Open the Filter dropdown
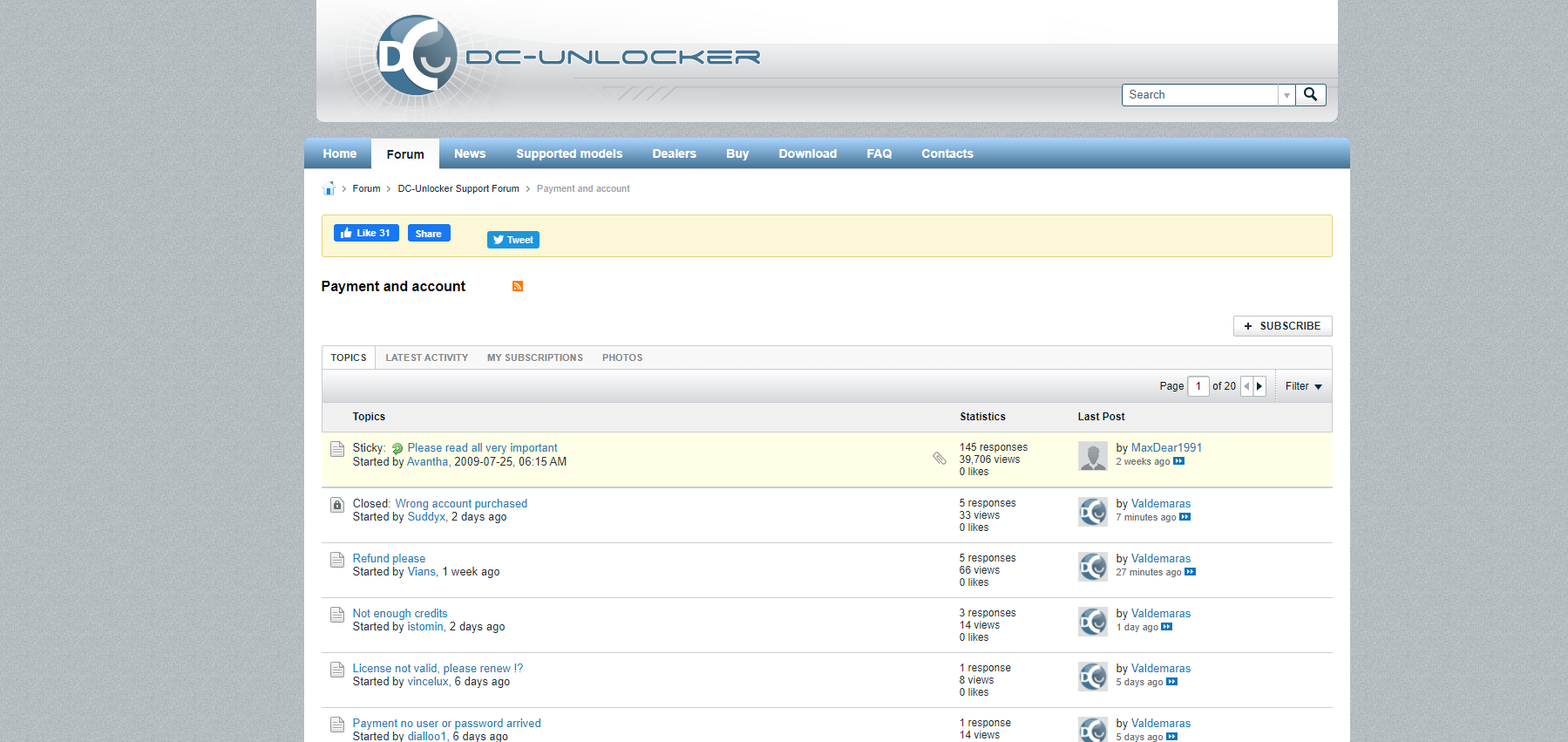1568x742 pixels. tap(1303, 386)
